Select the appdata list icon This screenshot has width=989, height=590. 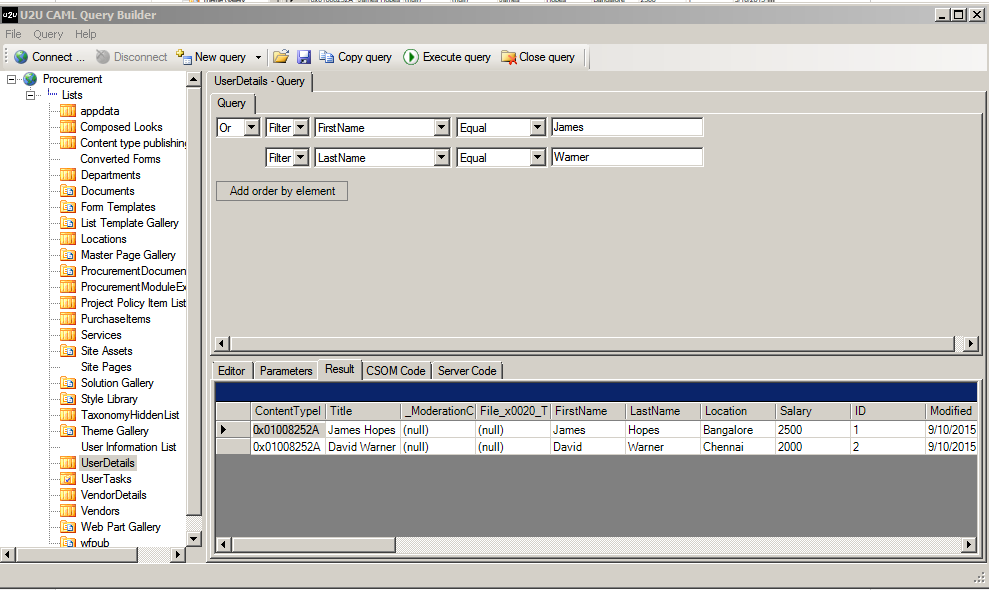click(x=68, y=111)
